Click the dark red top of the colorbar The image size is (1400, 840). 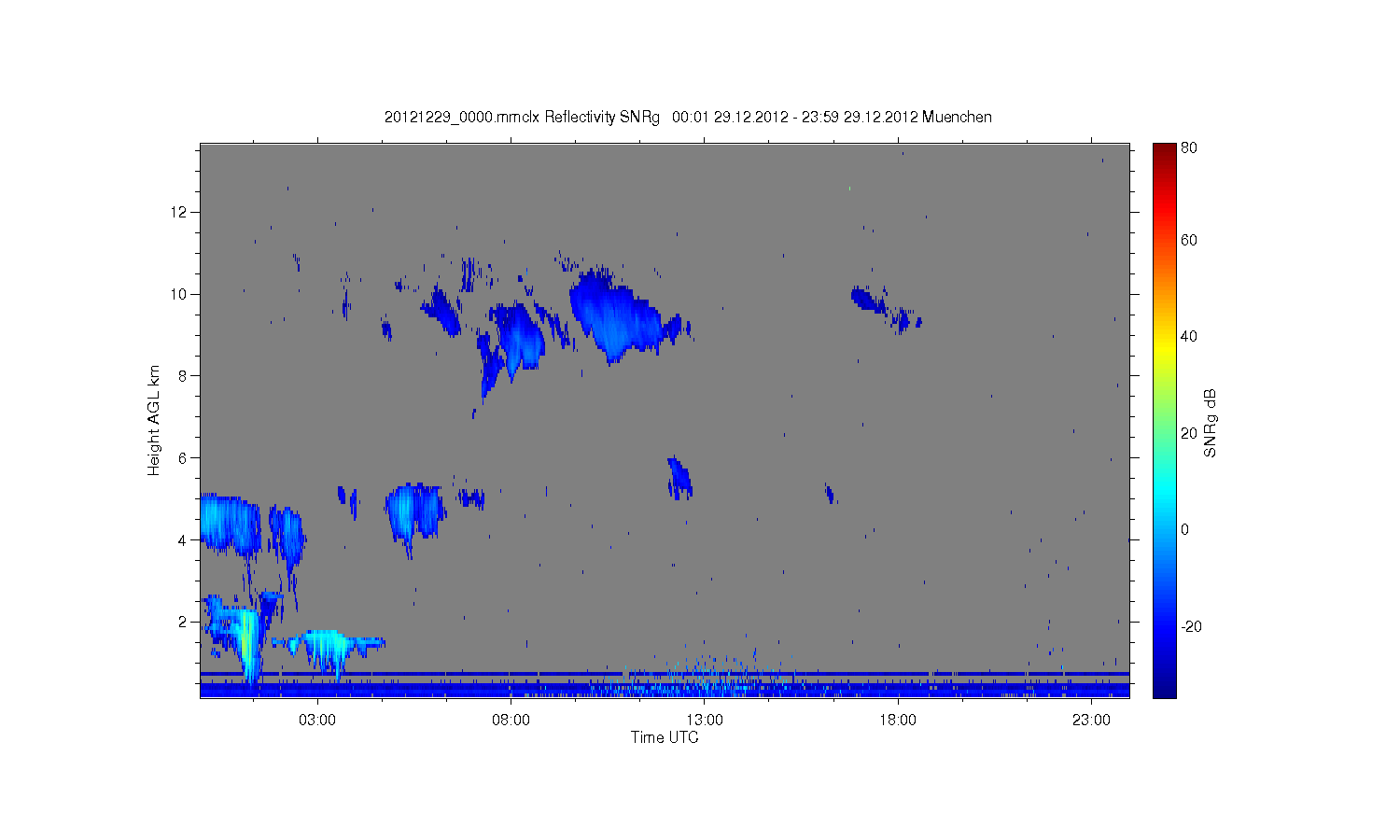(x=1164, y=151)
